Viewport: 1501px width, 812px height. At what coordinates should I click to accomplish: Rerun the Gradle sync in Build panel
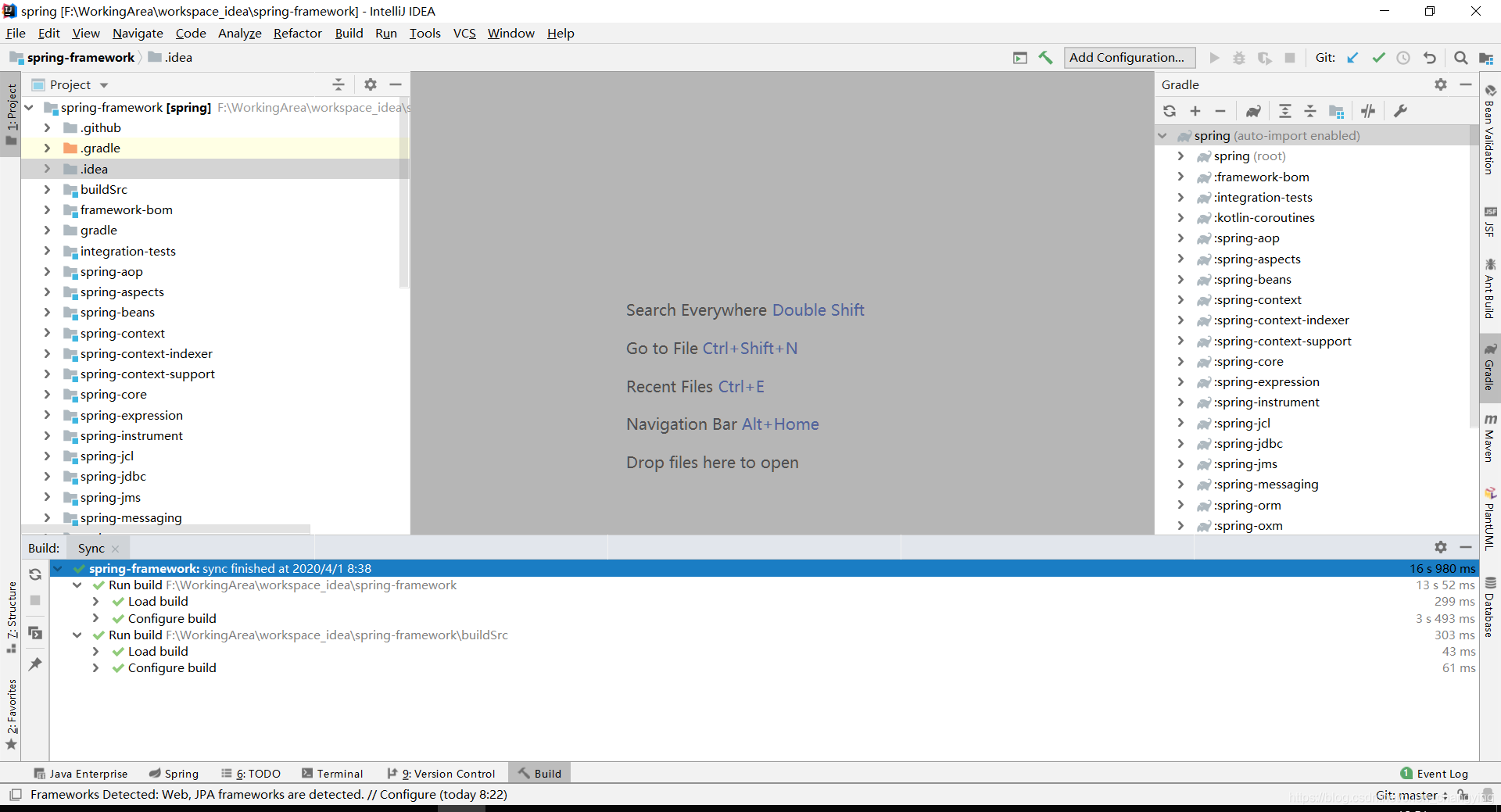(35, 574)
